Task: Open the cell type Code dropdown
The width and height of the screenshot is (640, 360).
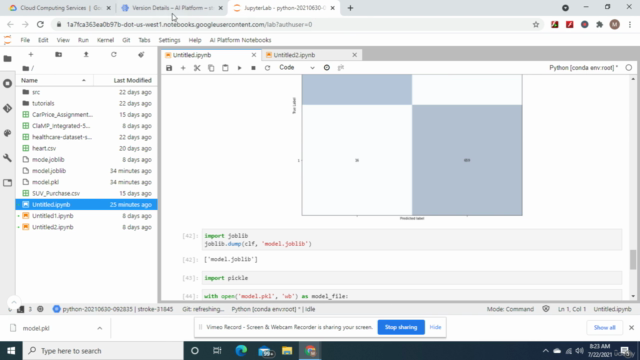Action: pyautogui.click(x=297, y=68)
